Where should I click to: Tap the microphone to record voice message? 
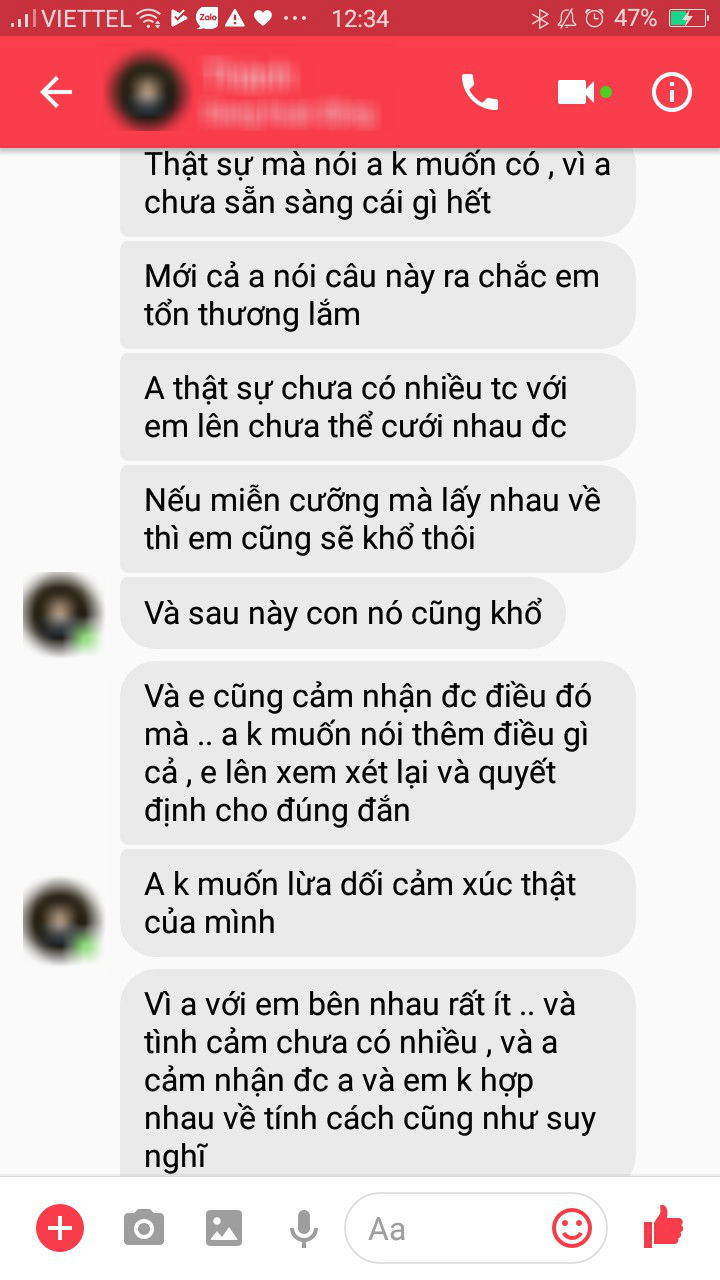[304, 1228]
